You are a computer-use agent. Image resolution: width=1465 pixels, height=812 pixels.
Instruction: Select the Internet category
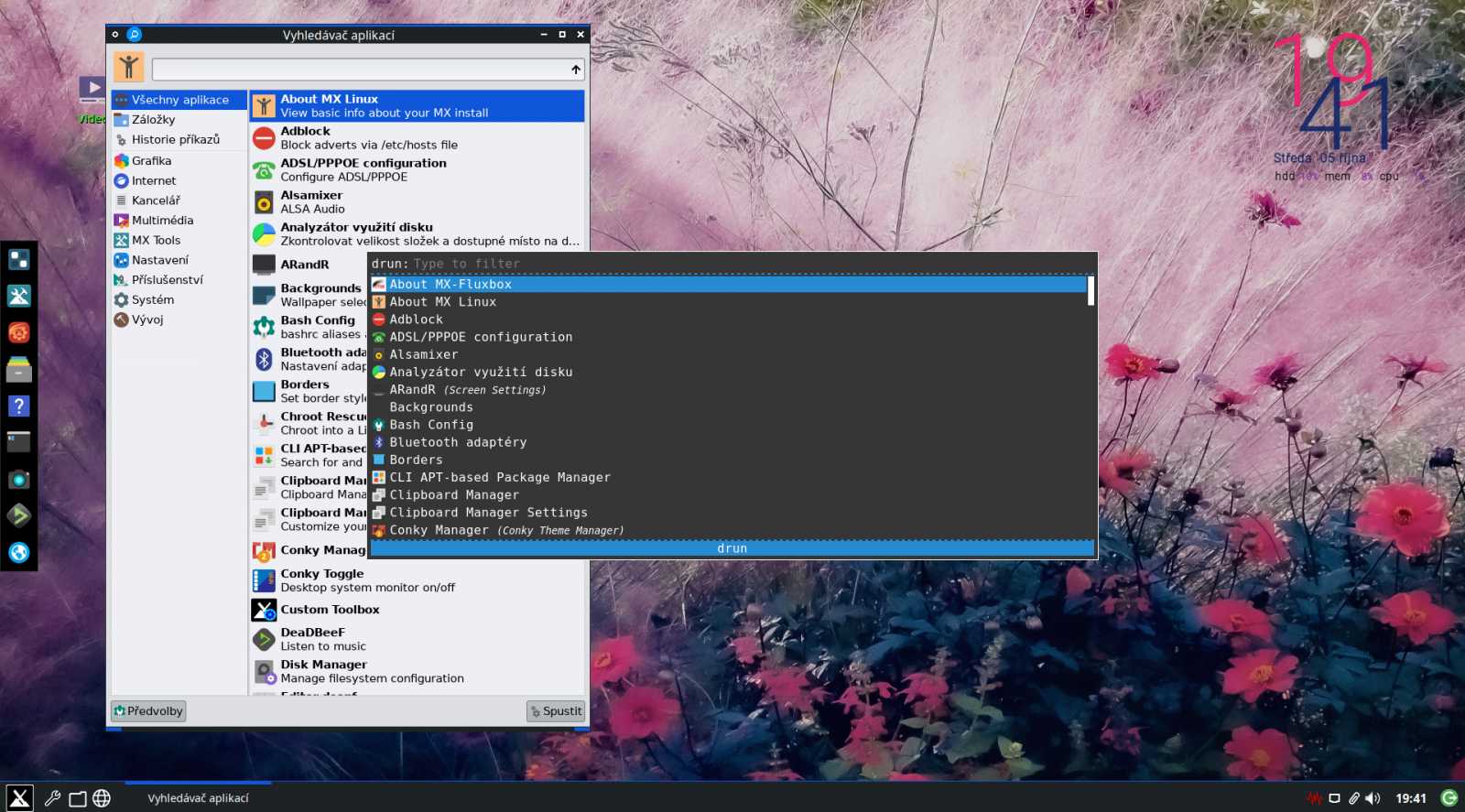tap(179, 181)
